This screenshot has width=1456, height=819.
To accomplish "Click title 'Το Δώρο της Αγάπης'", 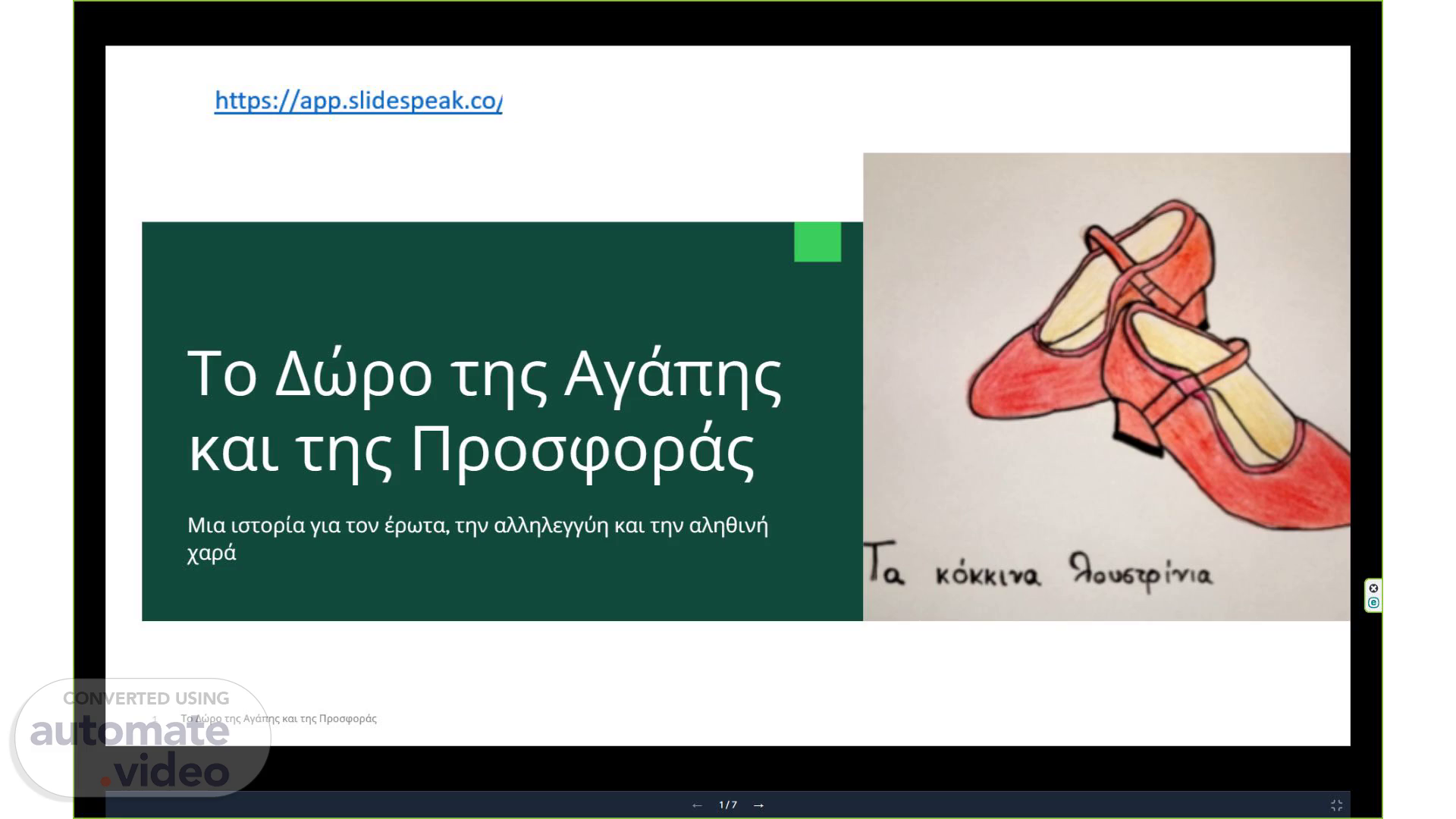I will click(484, 373).
